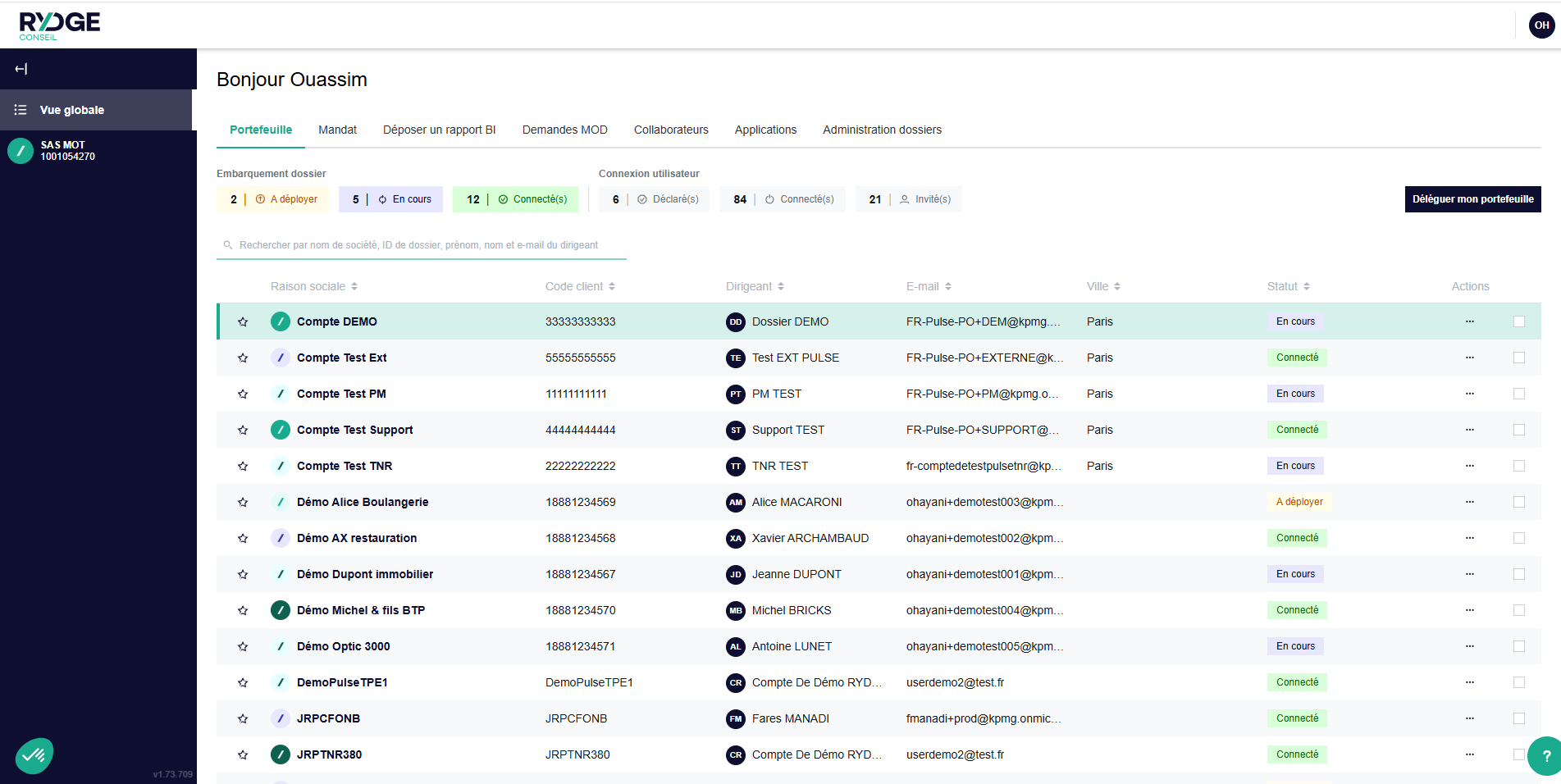The height and width of the screenshot is (784, 1561).
Task: Open the help question mark button
Action: [1545, 756]
